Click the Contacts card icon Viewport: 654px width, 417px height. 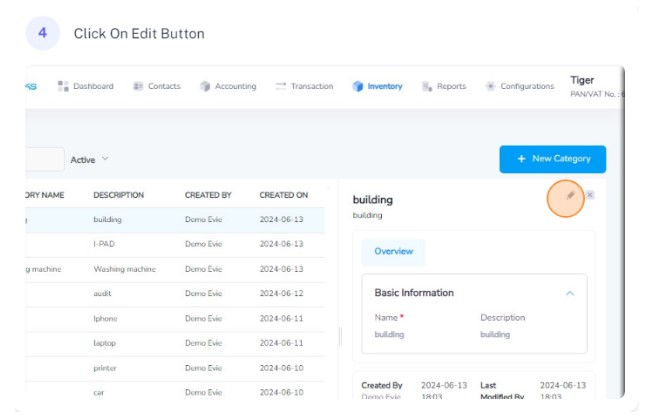(x=138, y=86)
